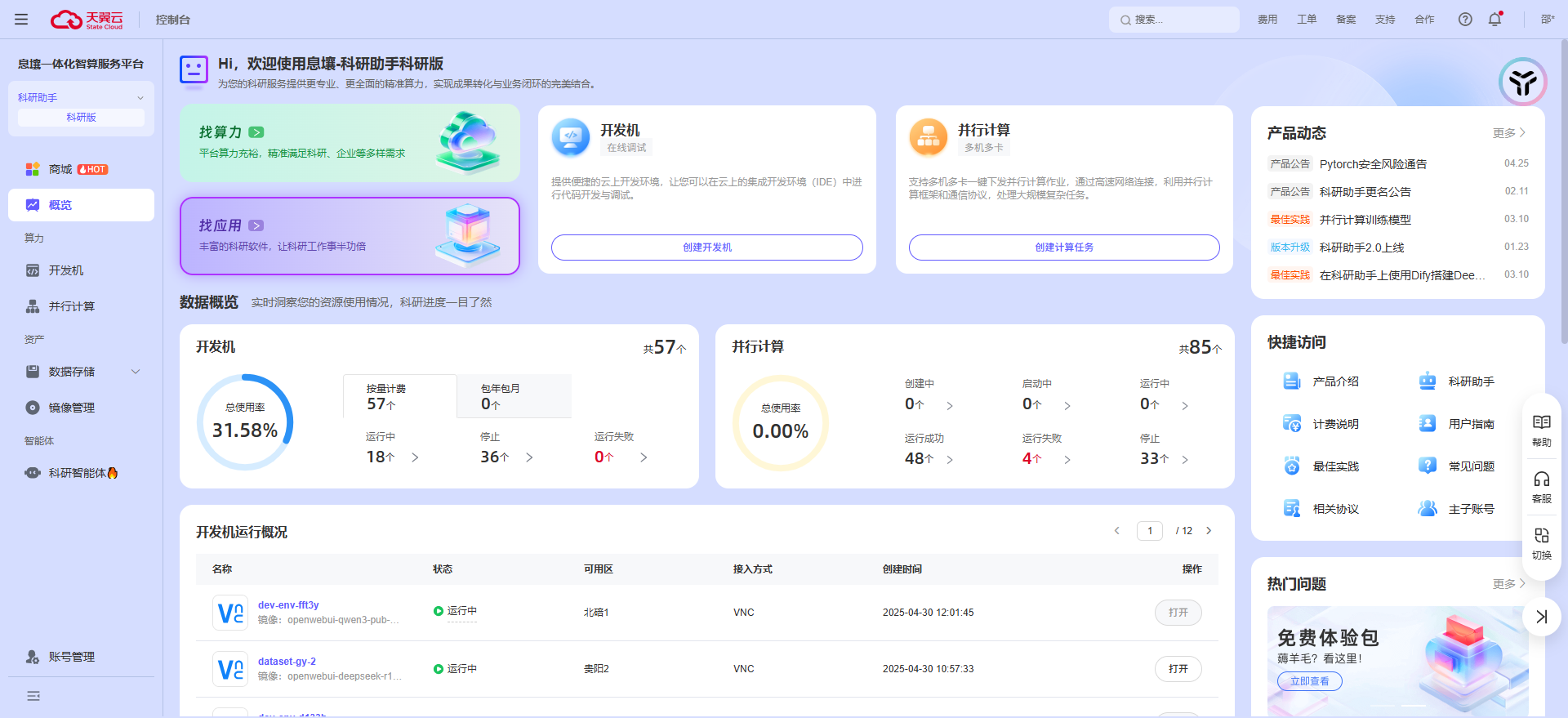The width and height of the screenshot is (1568, 718).
Task: Open 主子账号 quick access
Action: (x=1457, y=509)
